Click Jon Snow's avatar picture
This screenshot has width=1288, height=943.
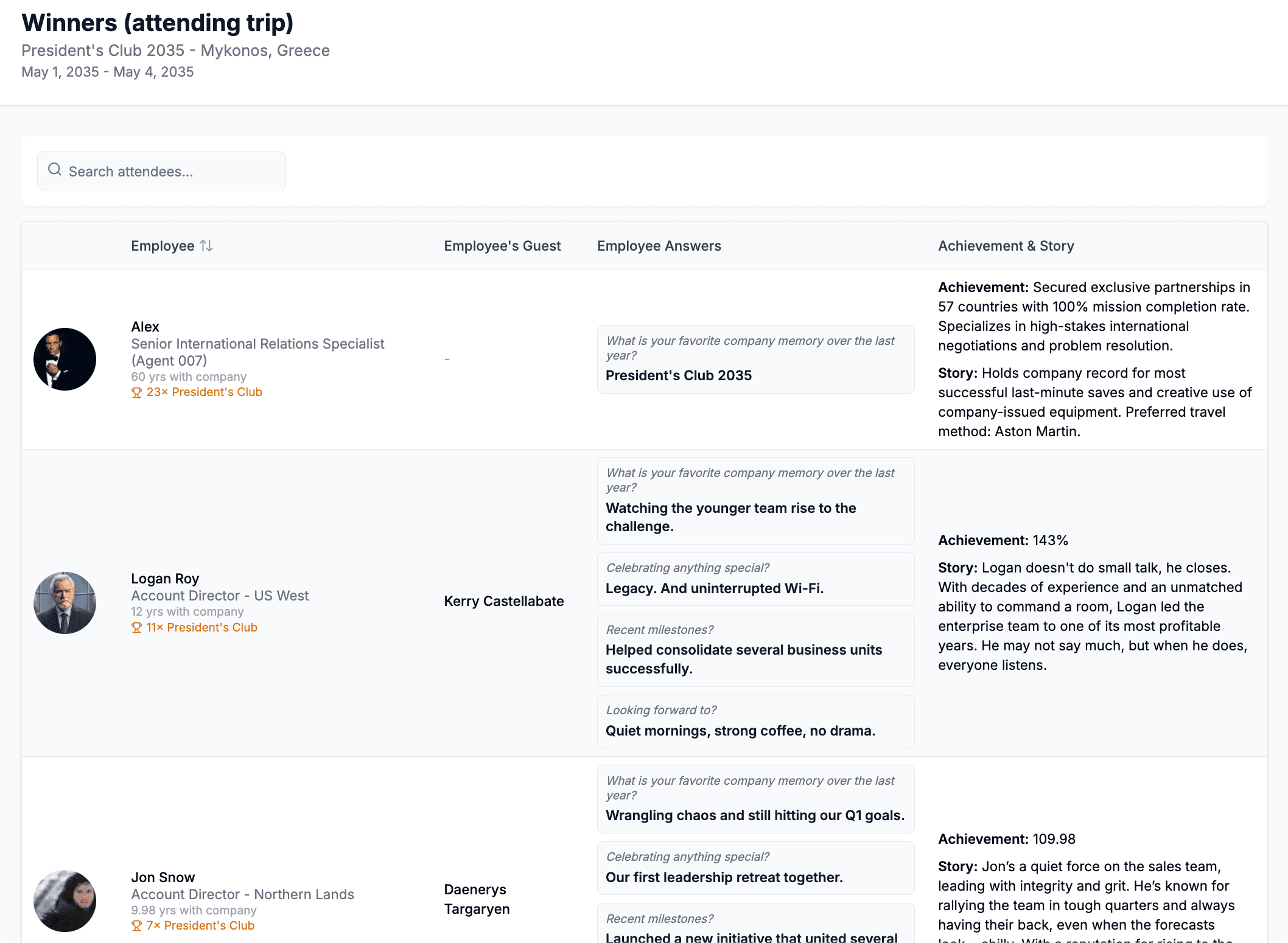[65, 900]
